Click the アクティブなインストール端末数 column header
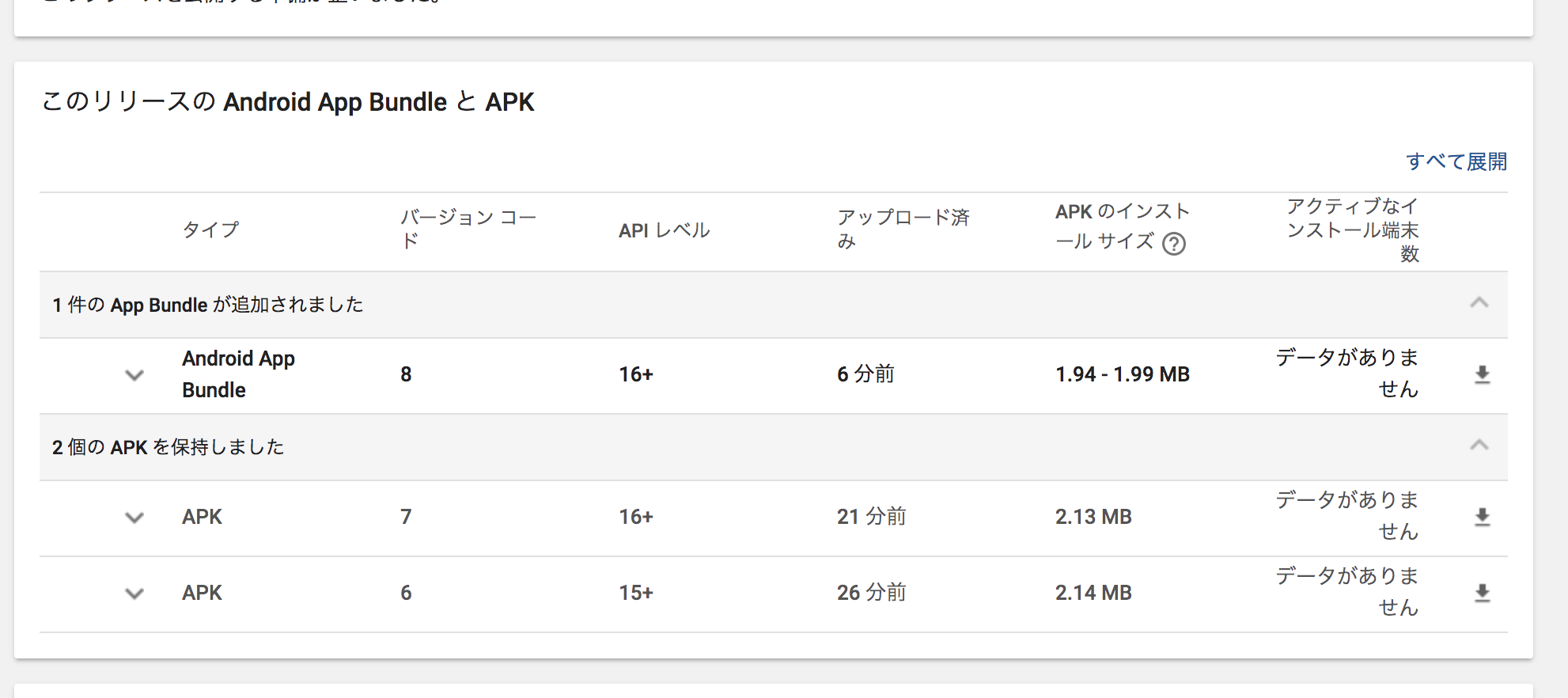 pos(1352,230)
